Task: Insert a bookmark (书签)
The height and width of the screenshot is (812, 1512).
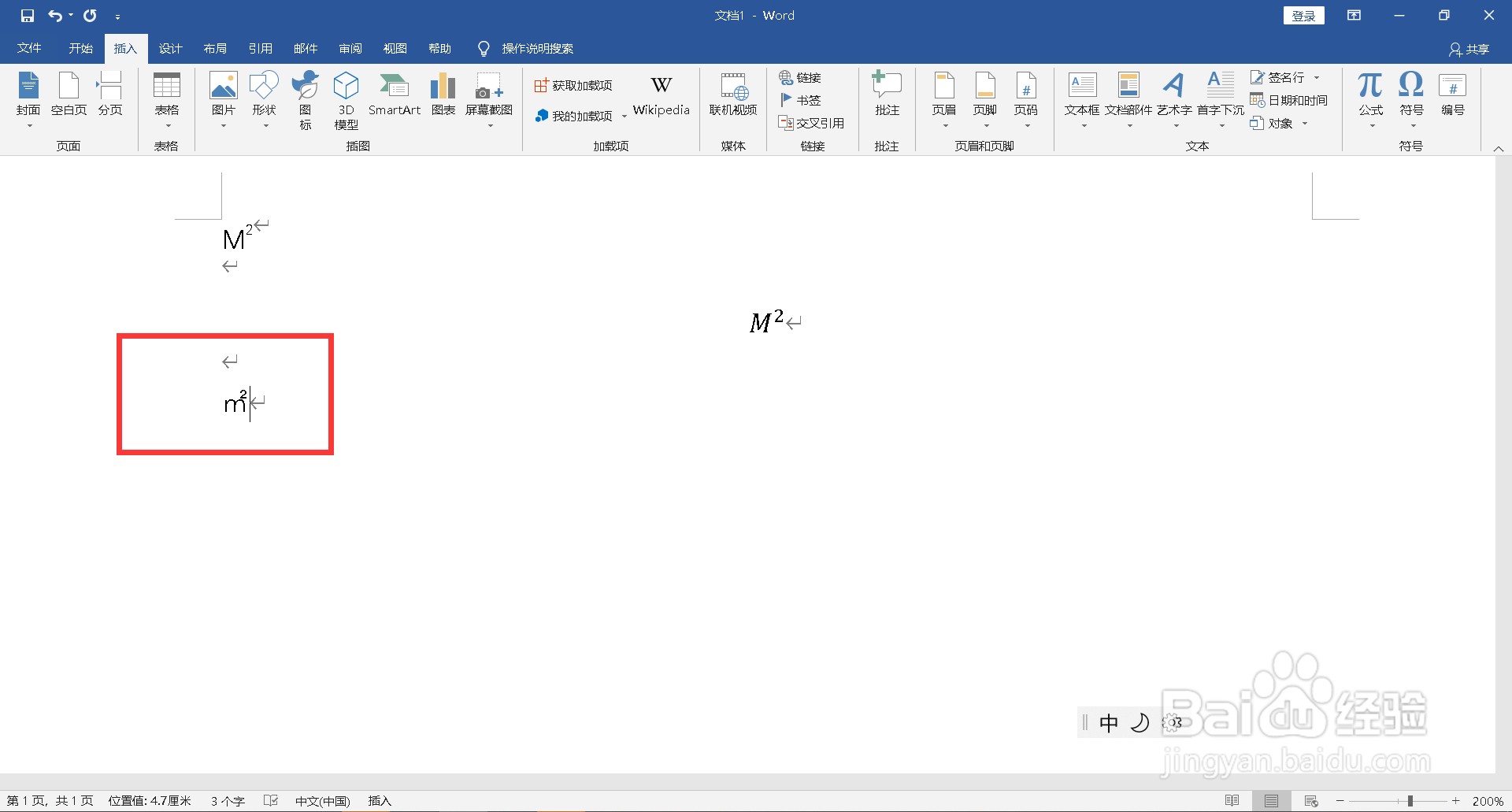Action: (800, 100)
